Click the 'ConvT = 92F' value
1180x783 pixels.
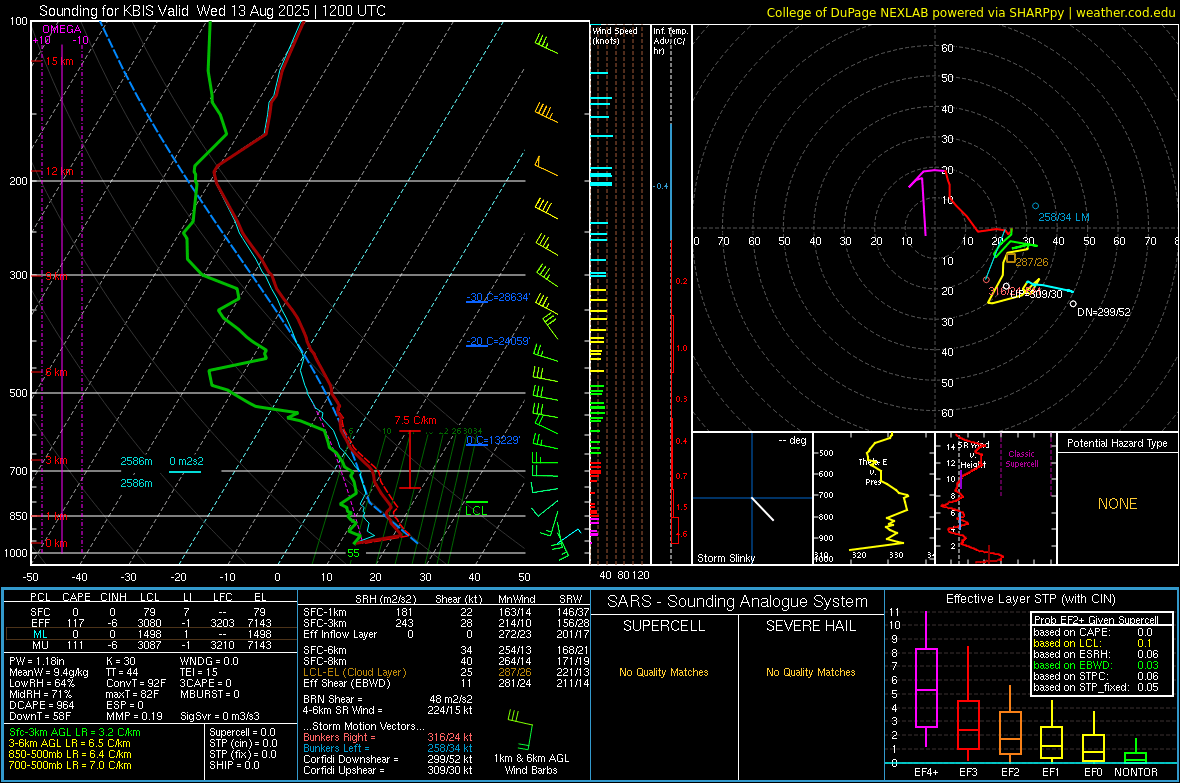click(x=136, y=683)
